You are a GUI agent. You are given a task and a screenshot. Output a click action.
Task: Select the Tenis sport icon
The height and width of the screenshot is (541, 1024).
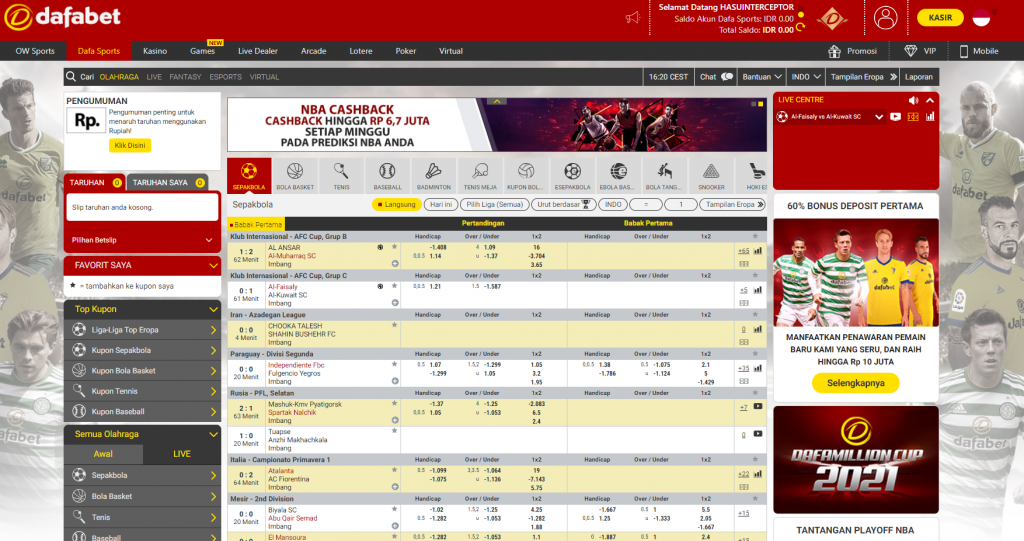point(341,176)
